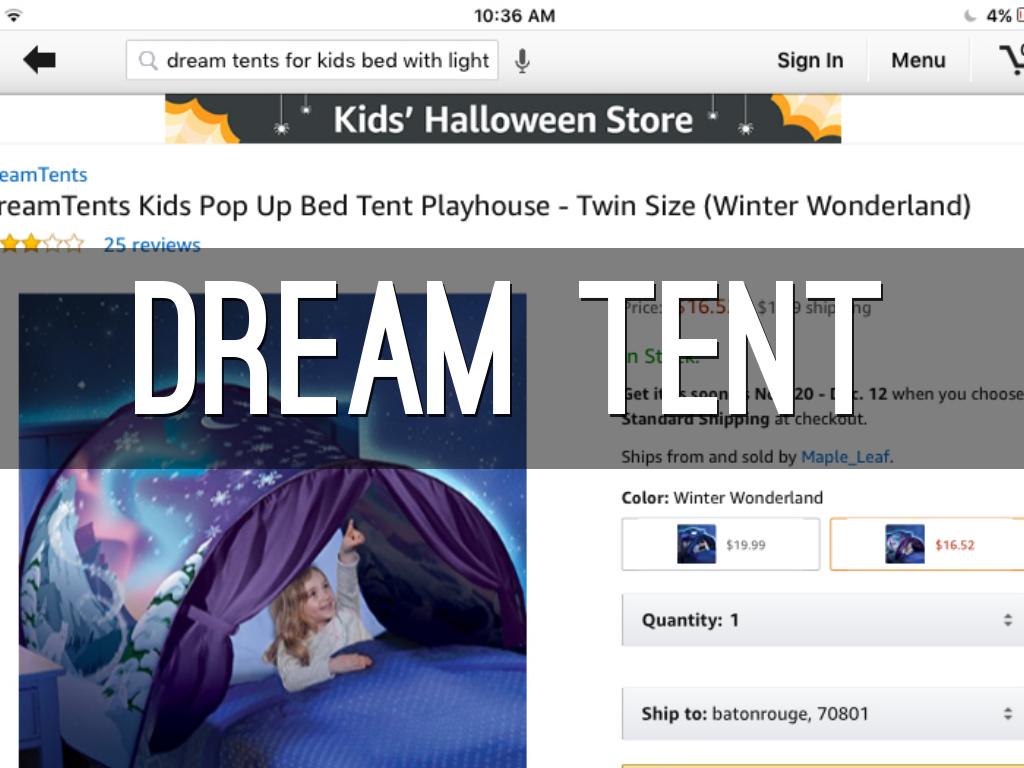Open the Ship to batonrouge dropdown

point(823,713)
